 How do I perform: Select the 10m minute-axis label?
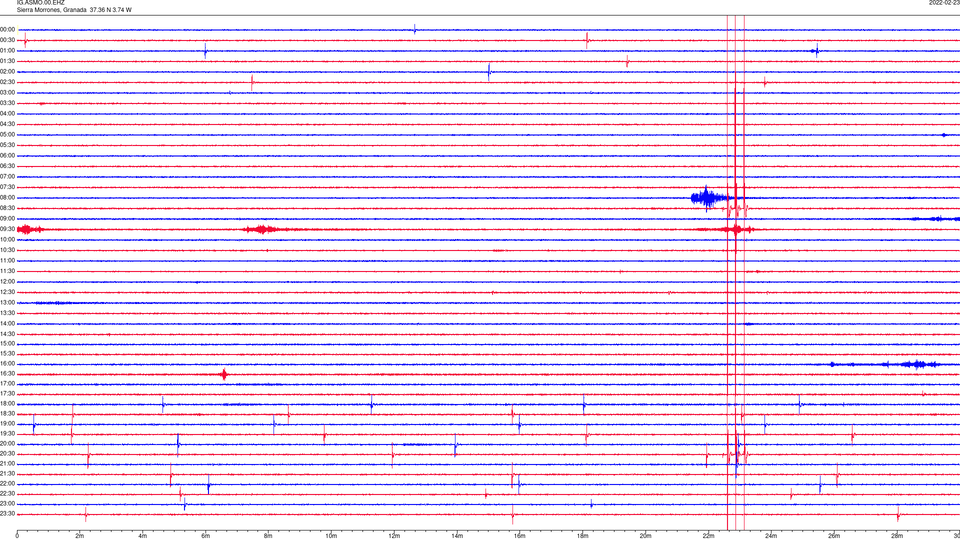tap(331, 536)
